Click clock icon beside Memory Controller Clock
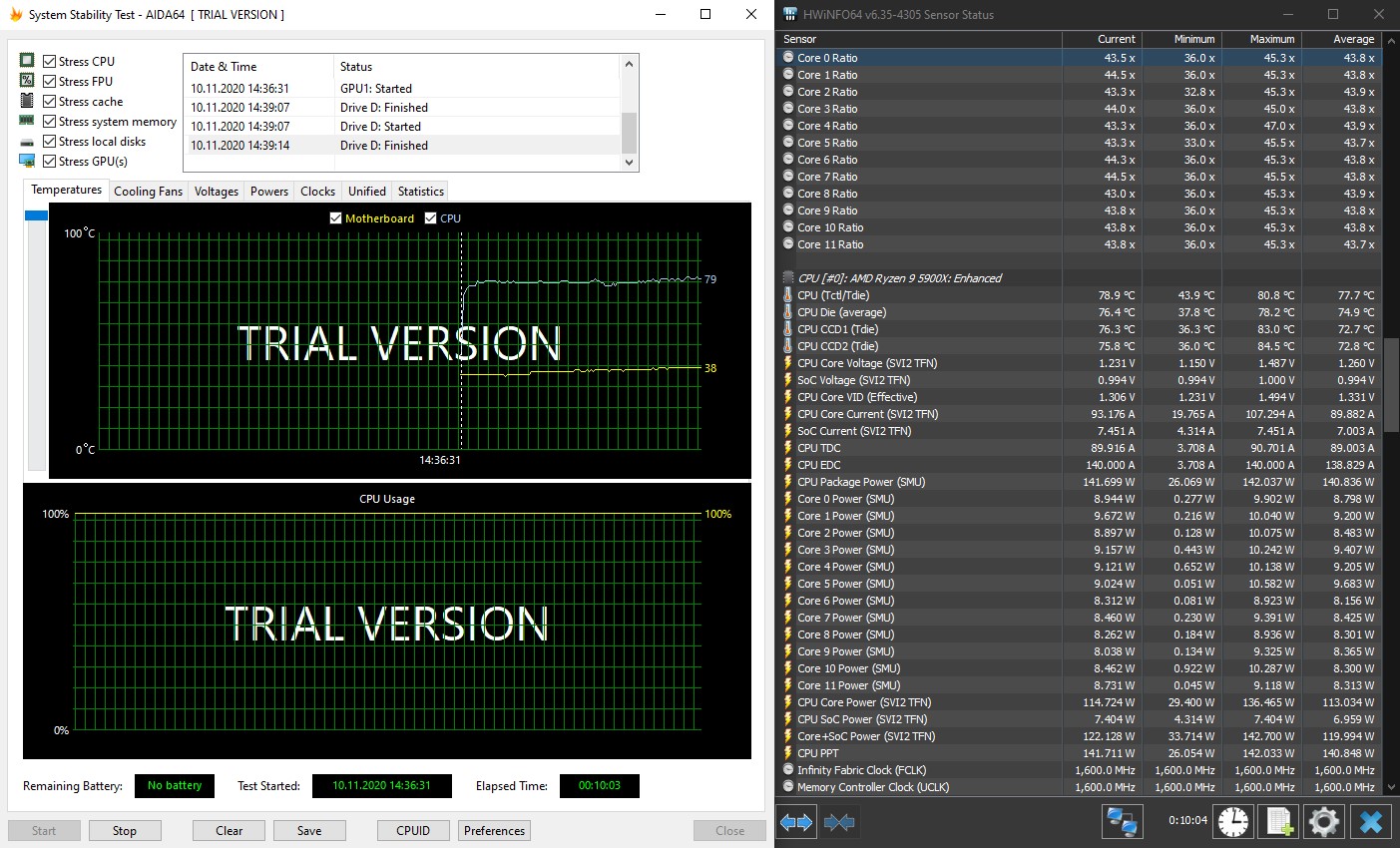 click(x=788, y=787)
